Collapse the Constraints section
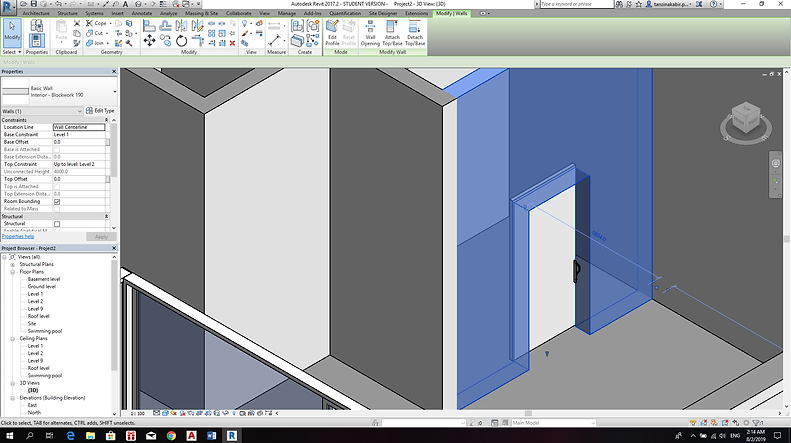791x443 pixels. [106, 120]
